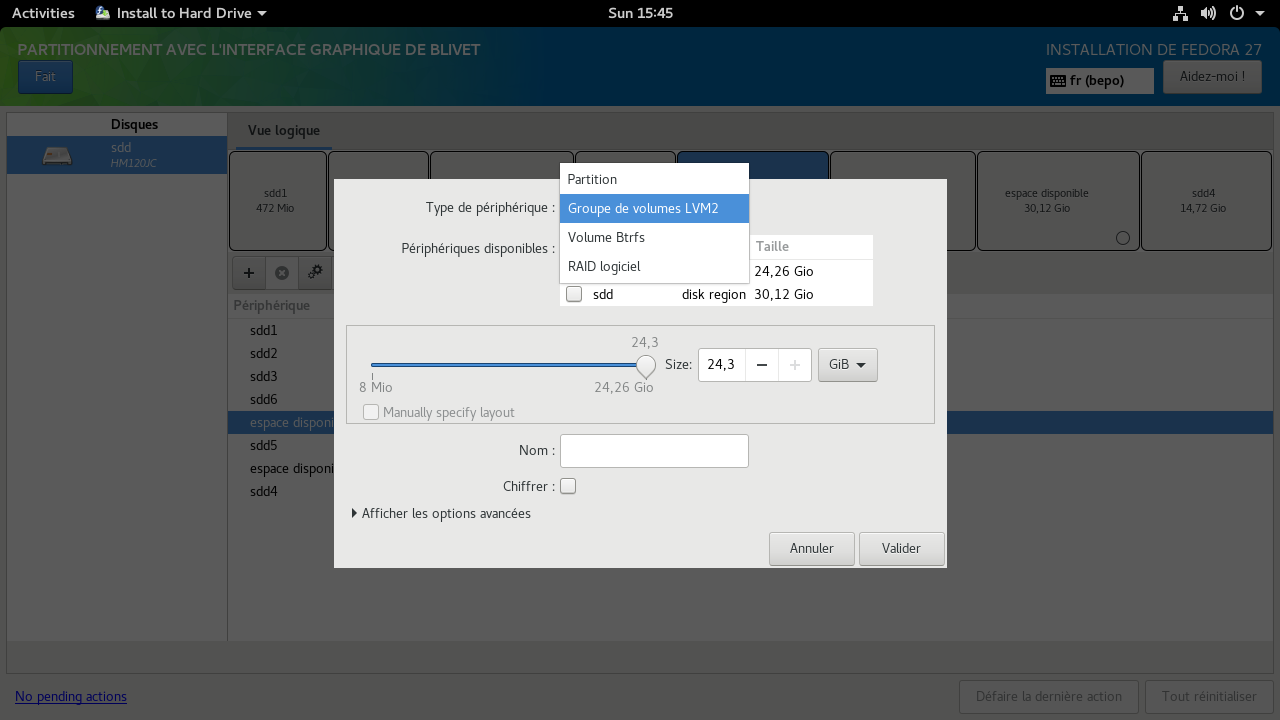The height and width of the screenshot is (720, 1280).
Task: Click the Size value field showing 24,3
Action: click(x=722, y=365)
